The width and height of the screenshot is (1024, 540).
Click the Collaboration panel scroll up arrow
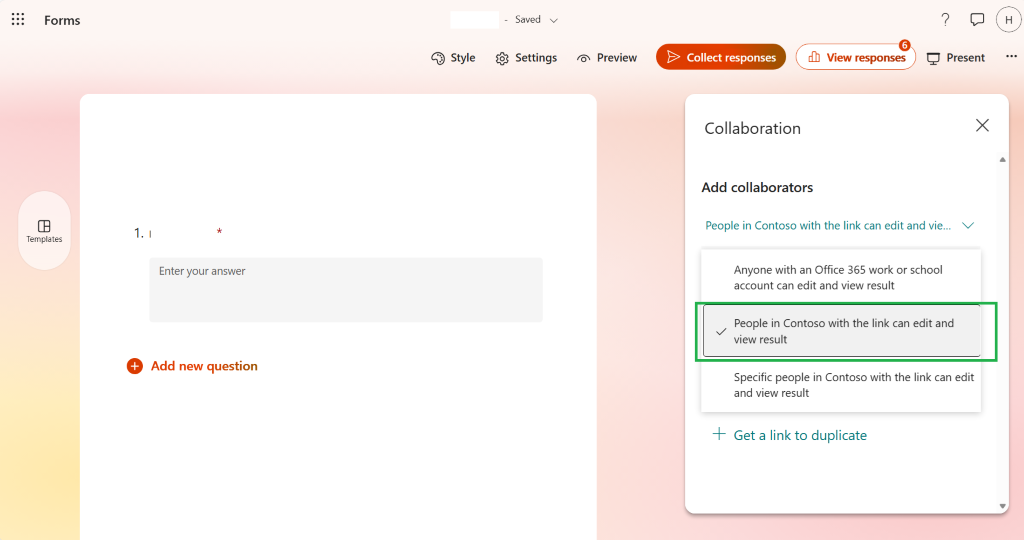(1002, 159)
